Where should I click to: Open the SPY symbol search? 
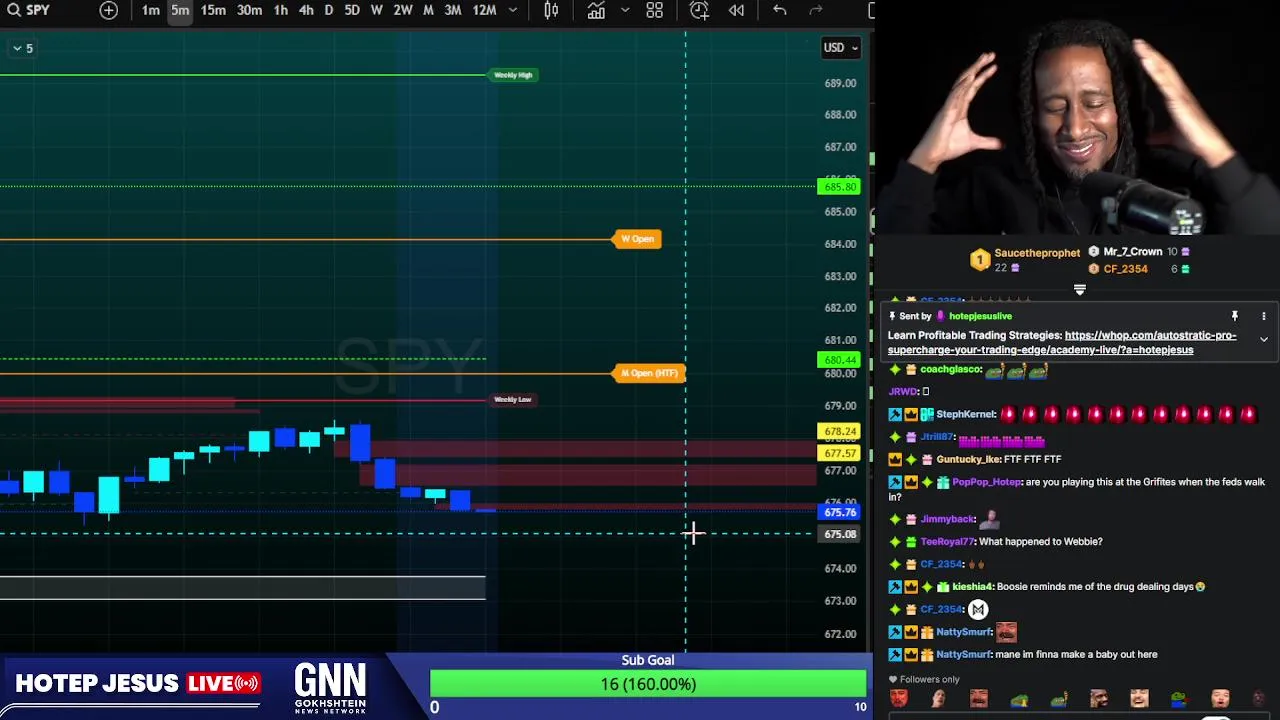coord(28,10)
